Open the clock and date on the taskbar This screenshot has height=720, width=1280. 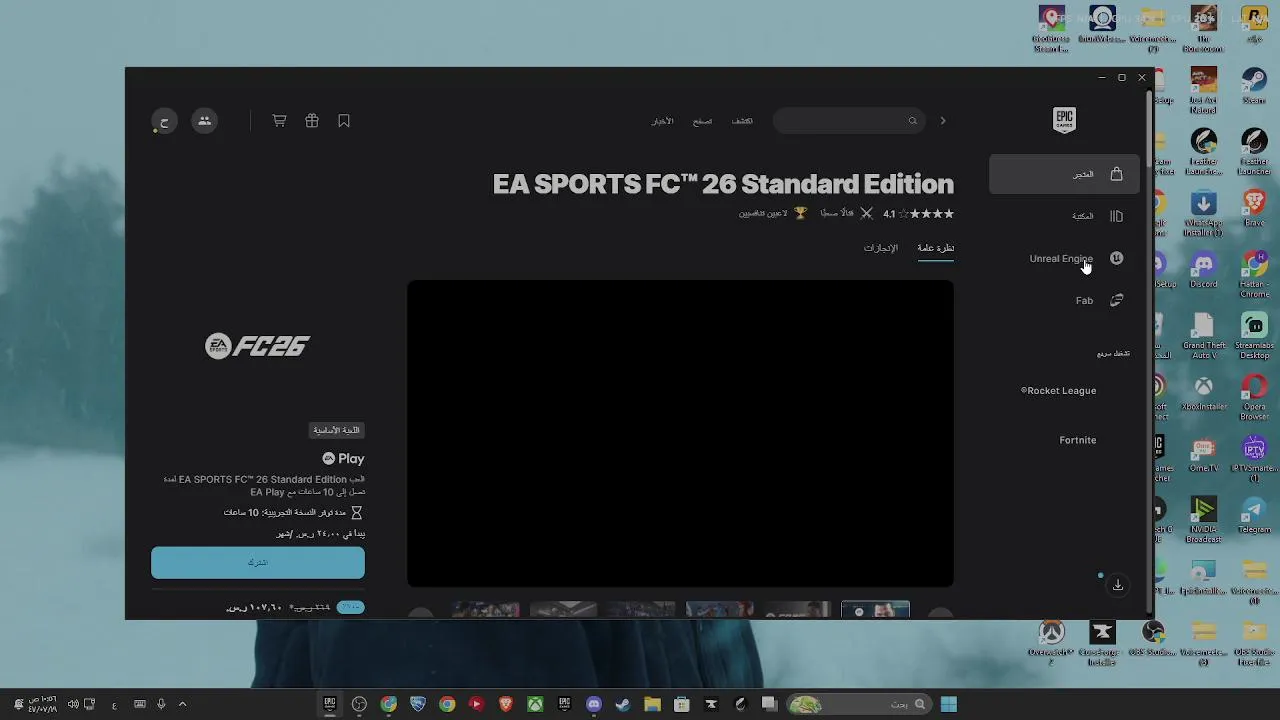[x=44, y=704]
